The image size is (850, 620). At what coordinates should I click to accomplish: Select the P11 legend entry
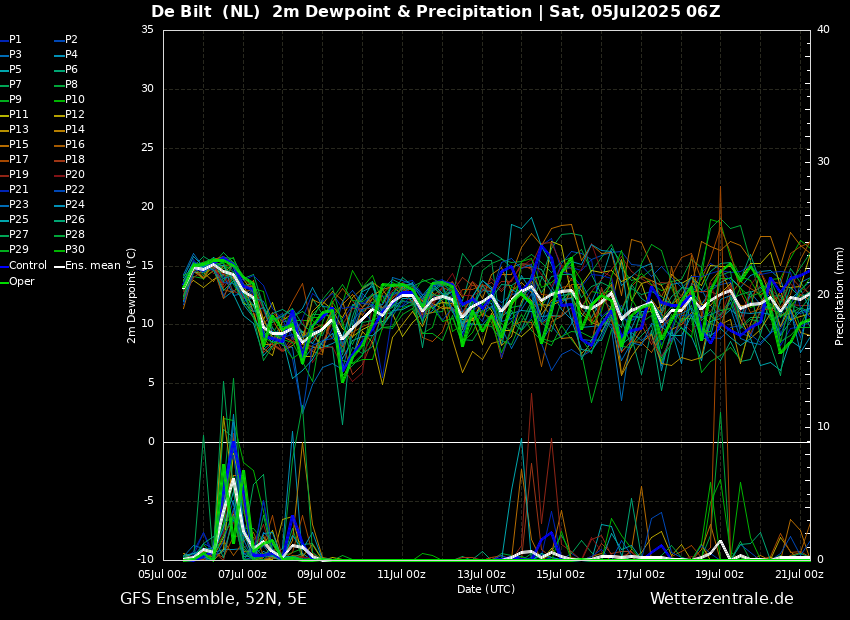point(19,115)
